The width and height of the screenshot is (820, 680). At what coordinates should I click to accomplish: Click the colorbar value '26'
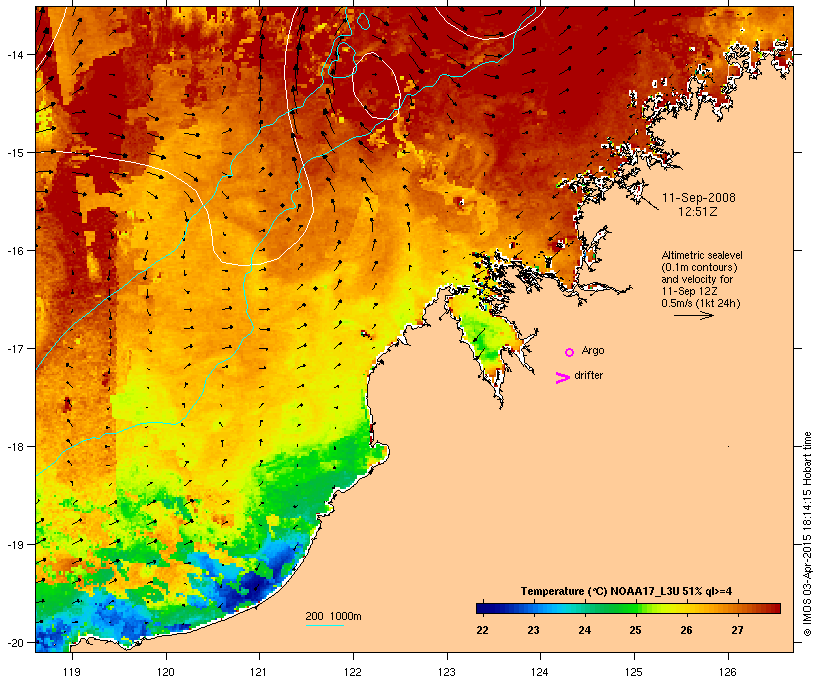pyautogui.click(x=686, y=630)
